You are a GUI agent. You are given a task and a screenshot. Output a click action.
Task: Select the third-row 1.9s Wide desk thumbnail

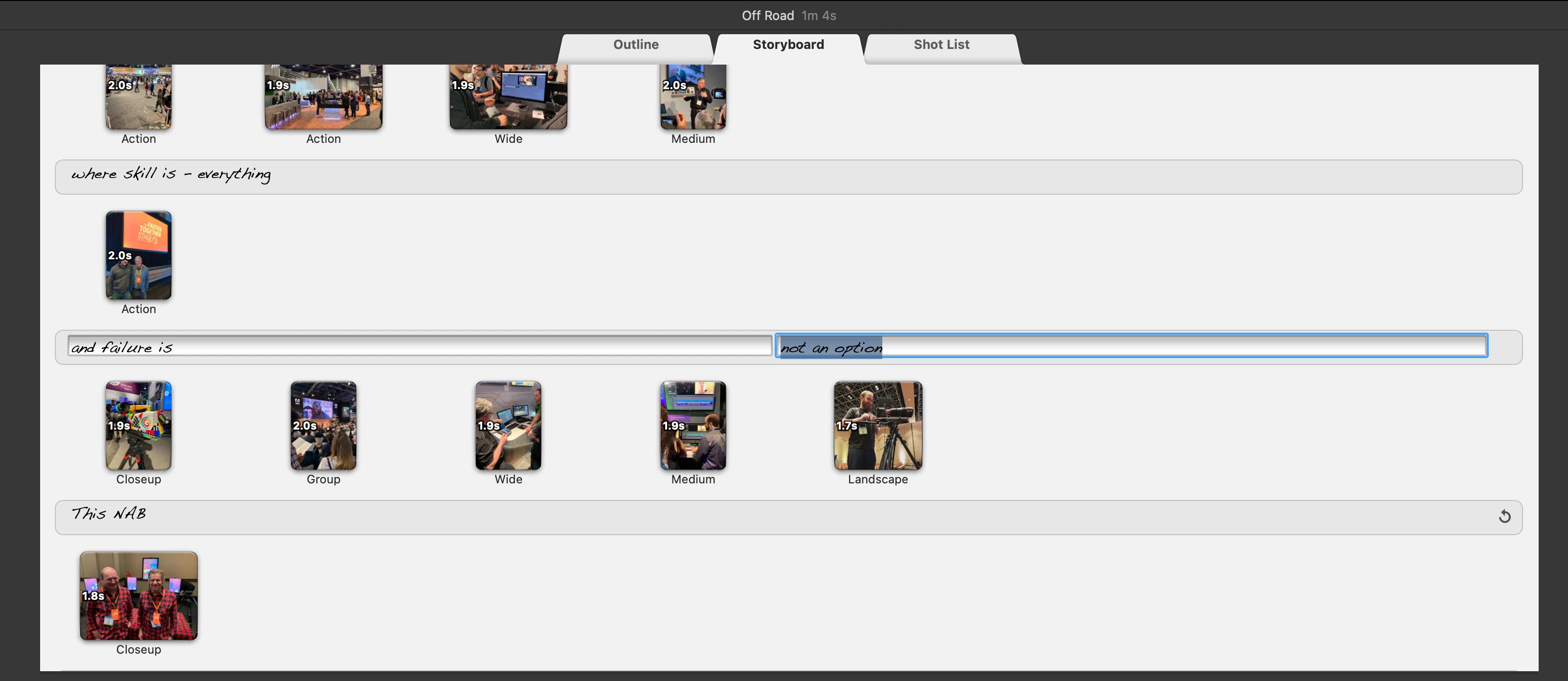coord(508,425)
